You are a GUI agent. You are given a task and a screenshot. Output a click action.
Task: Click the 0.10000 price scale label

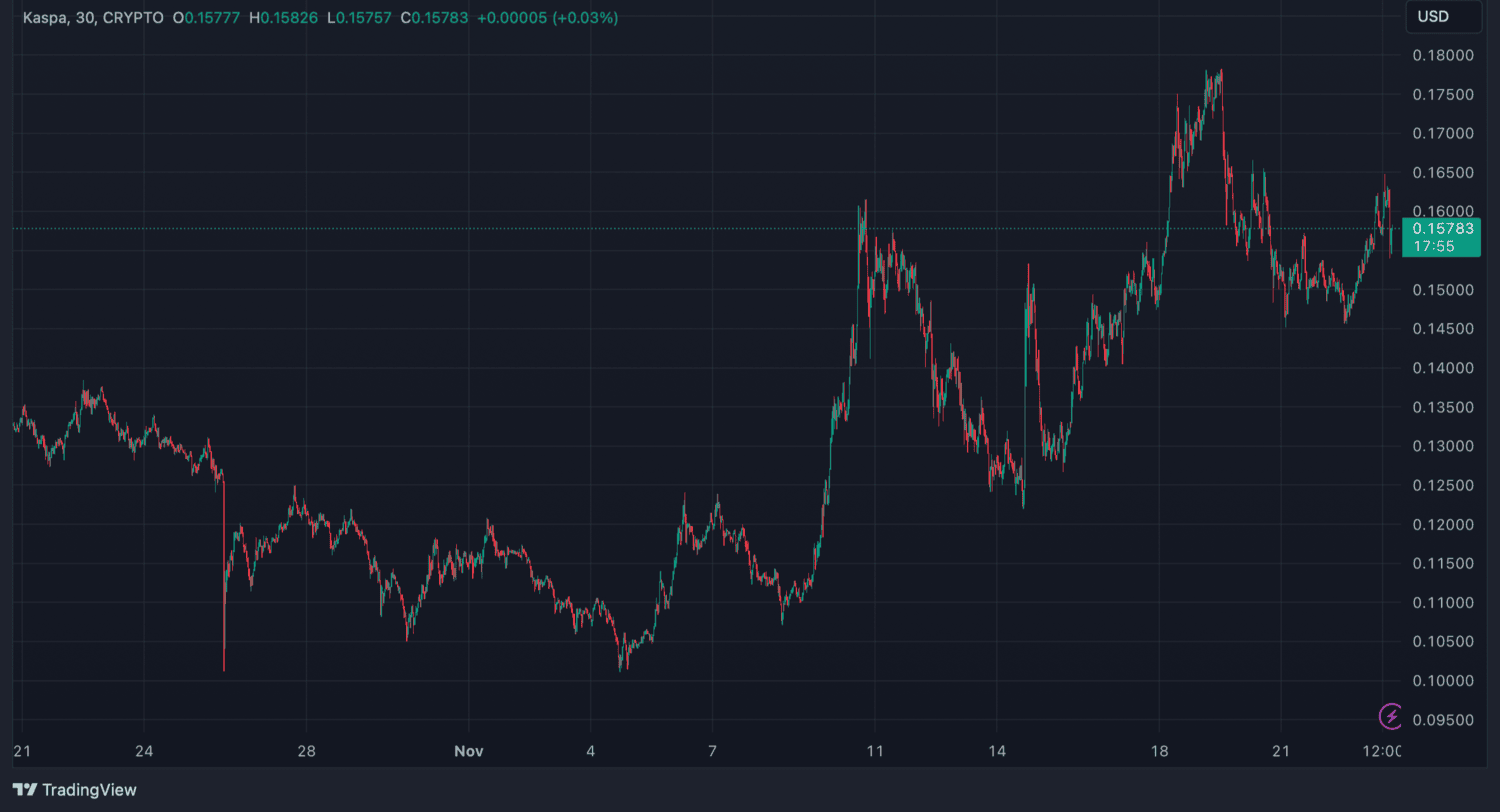click(1441, 681)
